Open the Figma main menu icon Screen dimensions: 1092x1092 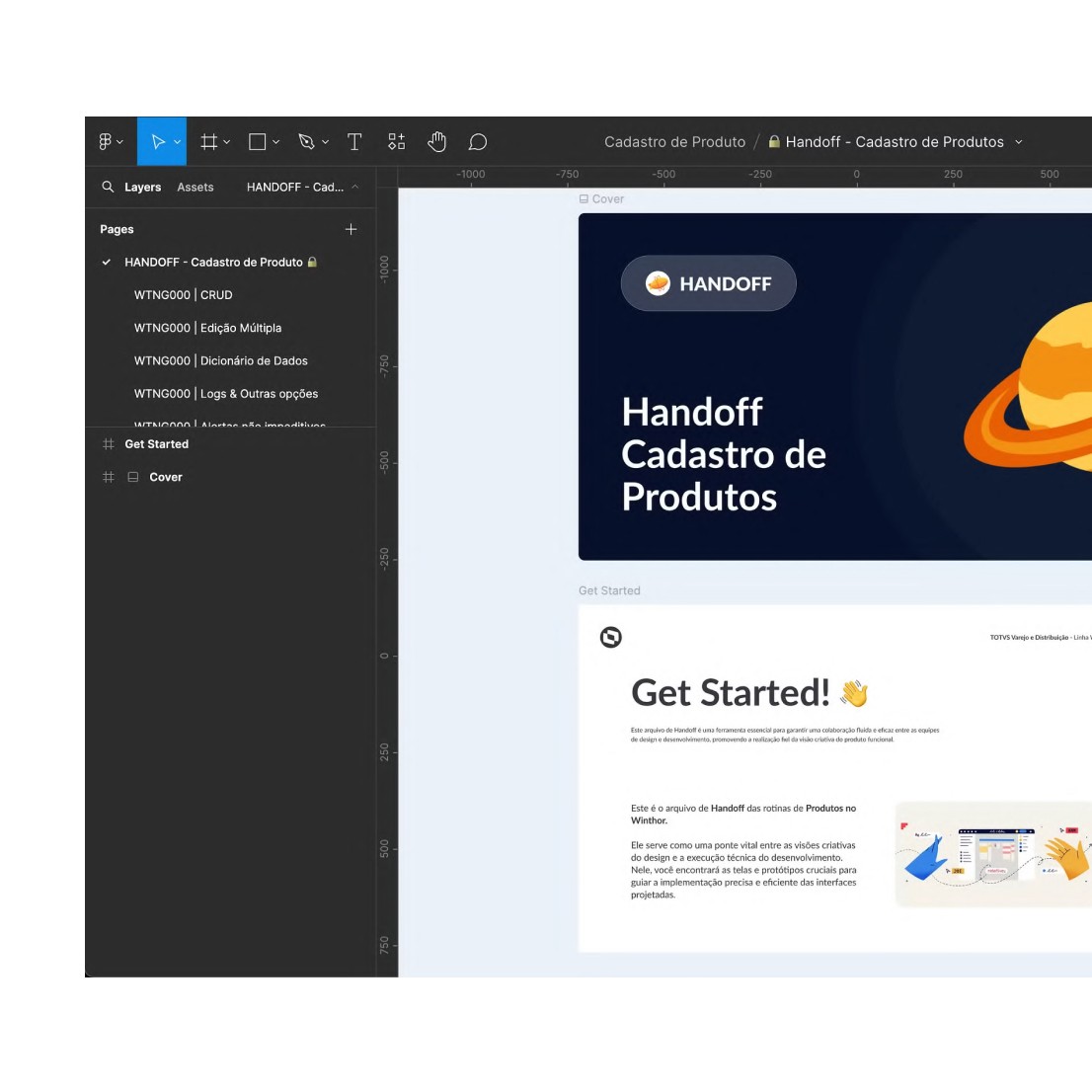106,142
